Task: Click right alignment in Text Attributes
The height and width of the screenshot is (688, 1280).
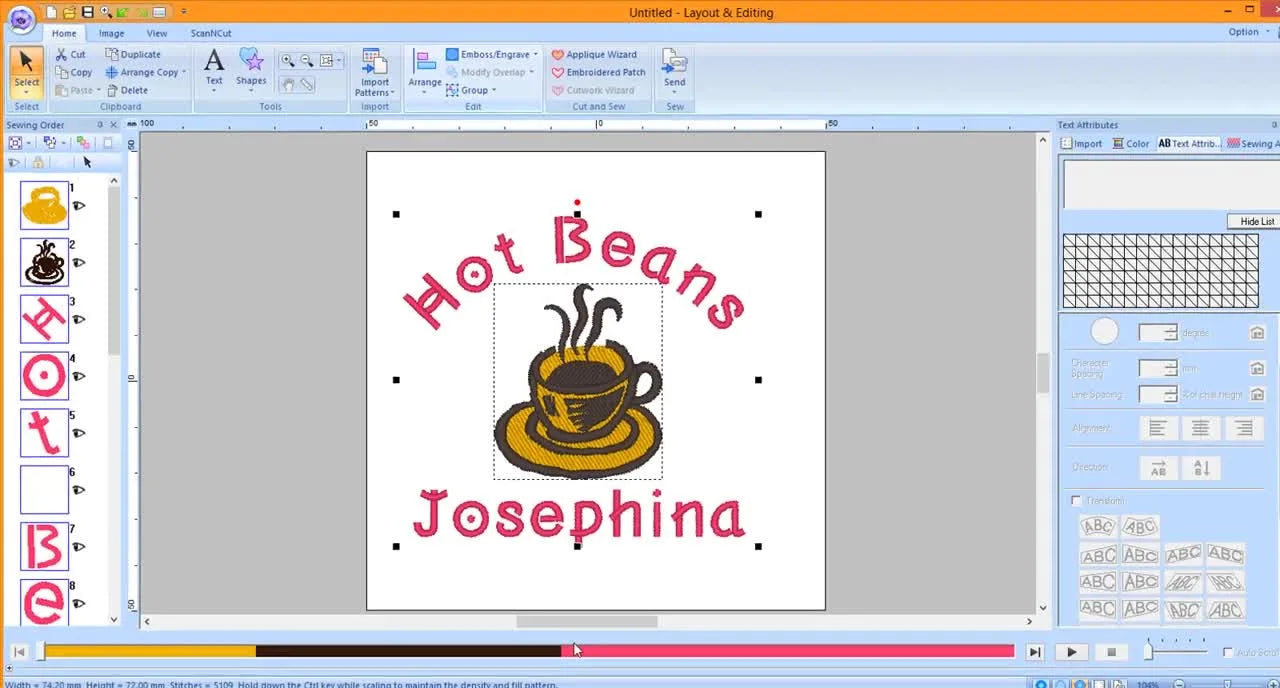Action: tap(1243, 428)
